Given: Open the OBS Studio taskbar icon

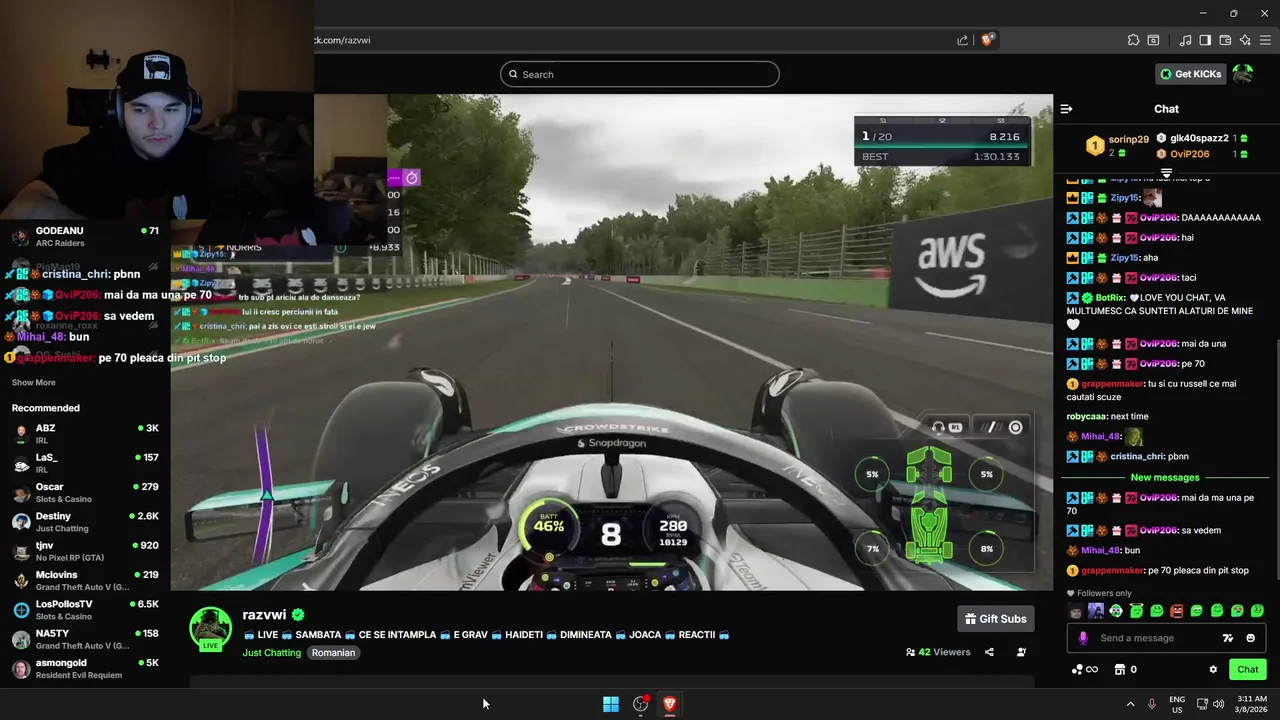Looking at the screenshot, I should (640, 704).
